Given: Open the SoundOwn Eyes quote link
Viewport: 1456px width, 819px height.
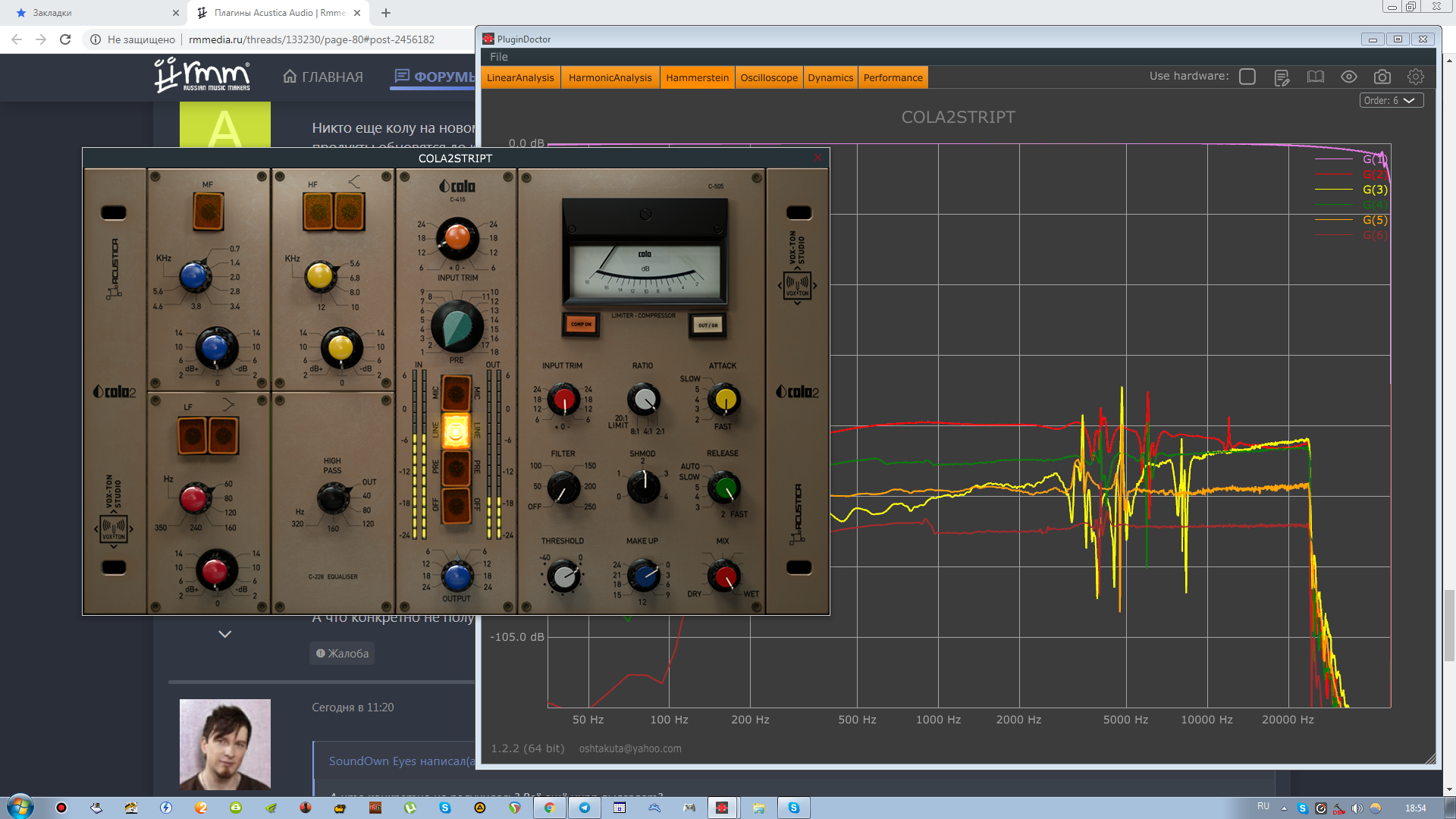Looking at the screenshot, I should tap(401, 761).
